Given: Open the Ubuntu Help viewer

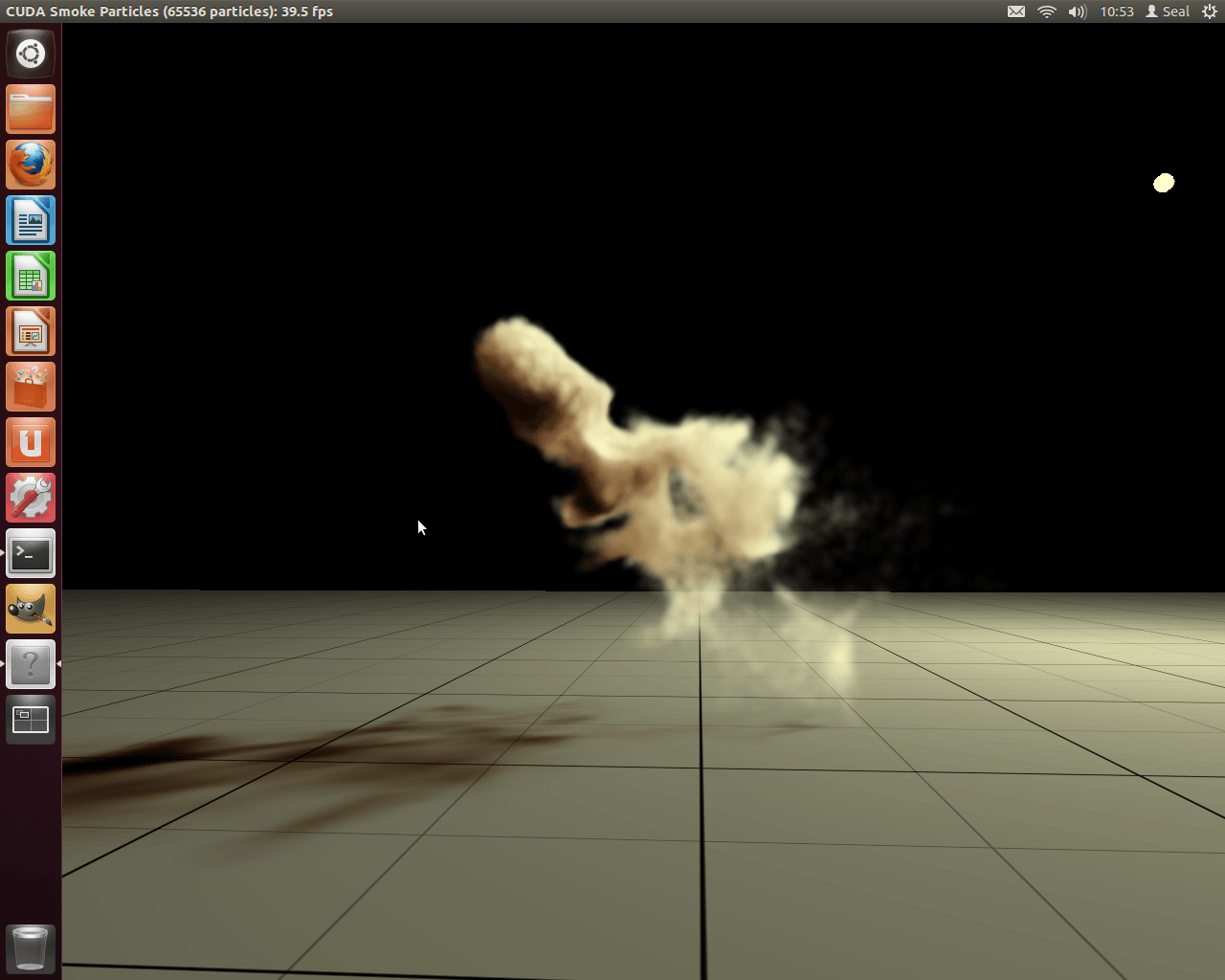Looking at the screenshot, I should pyautogui.click(x=30, y=663).
